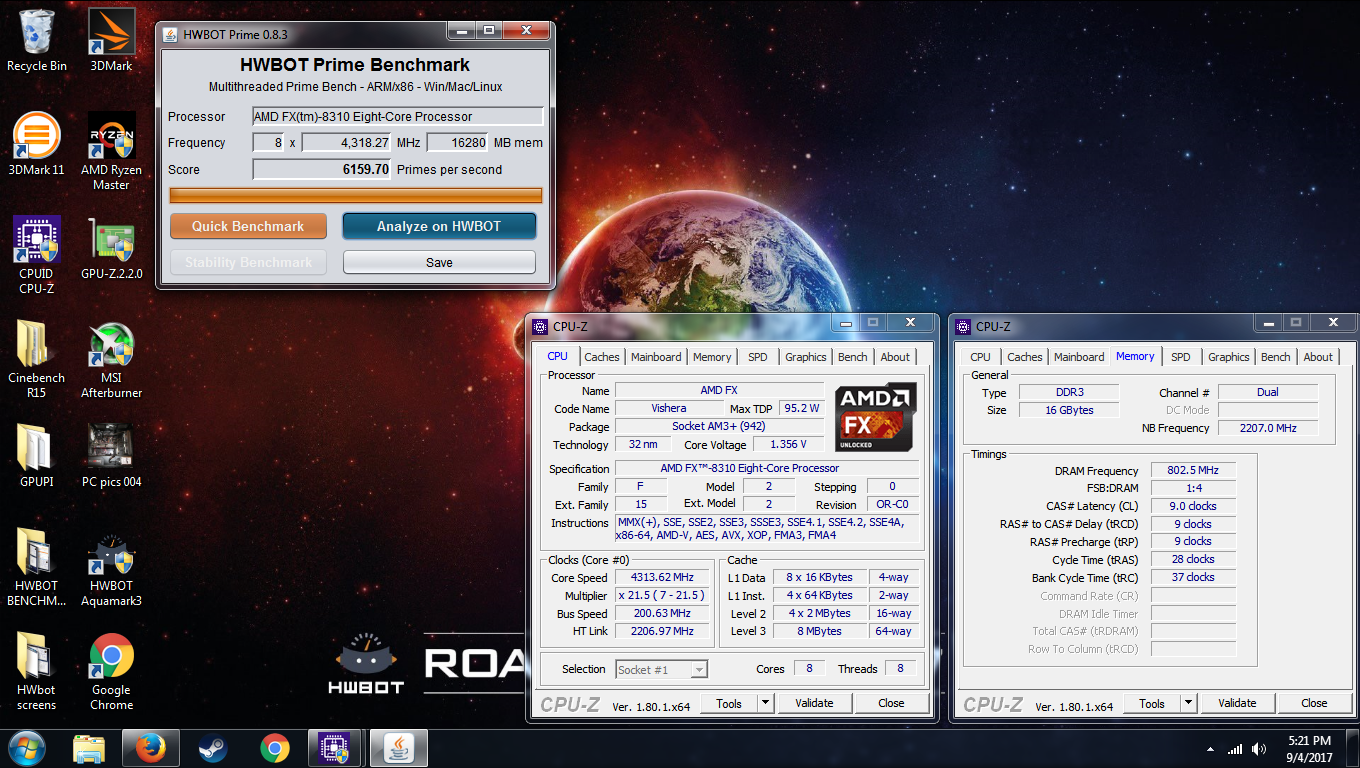The width and height of the screenshot is (1360, 768).
Task: Click the Save button in HWBOT Prime
Action: 439,262
